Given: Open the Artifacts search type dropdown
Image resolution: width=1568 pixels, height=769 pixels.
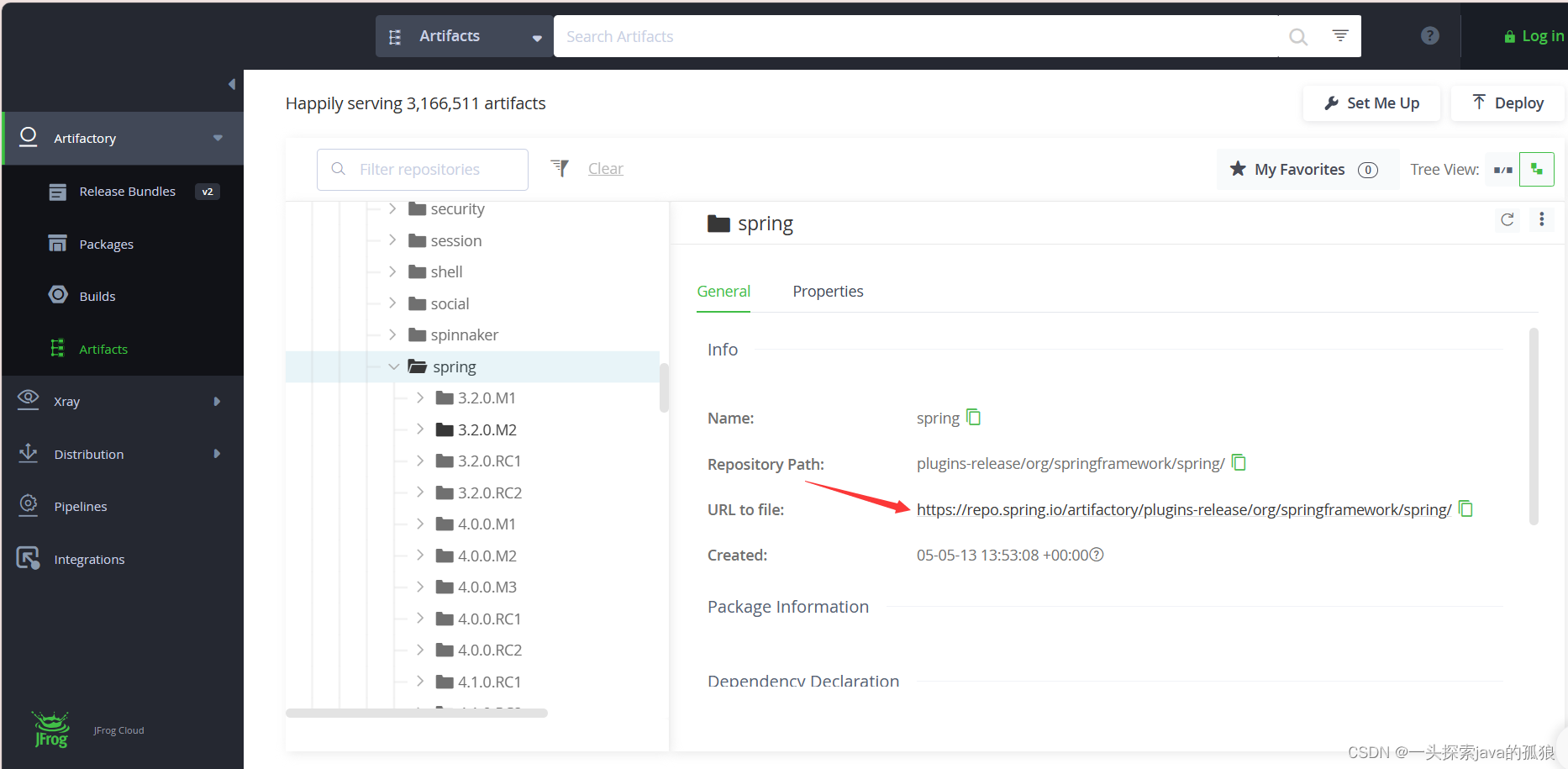Looking at the screenshot, I should [465, 36].
